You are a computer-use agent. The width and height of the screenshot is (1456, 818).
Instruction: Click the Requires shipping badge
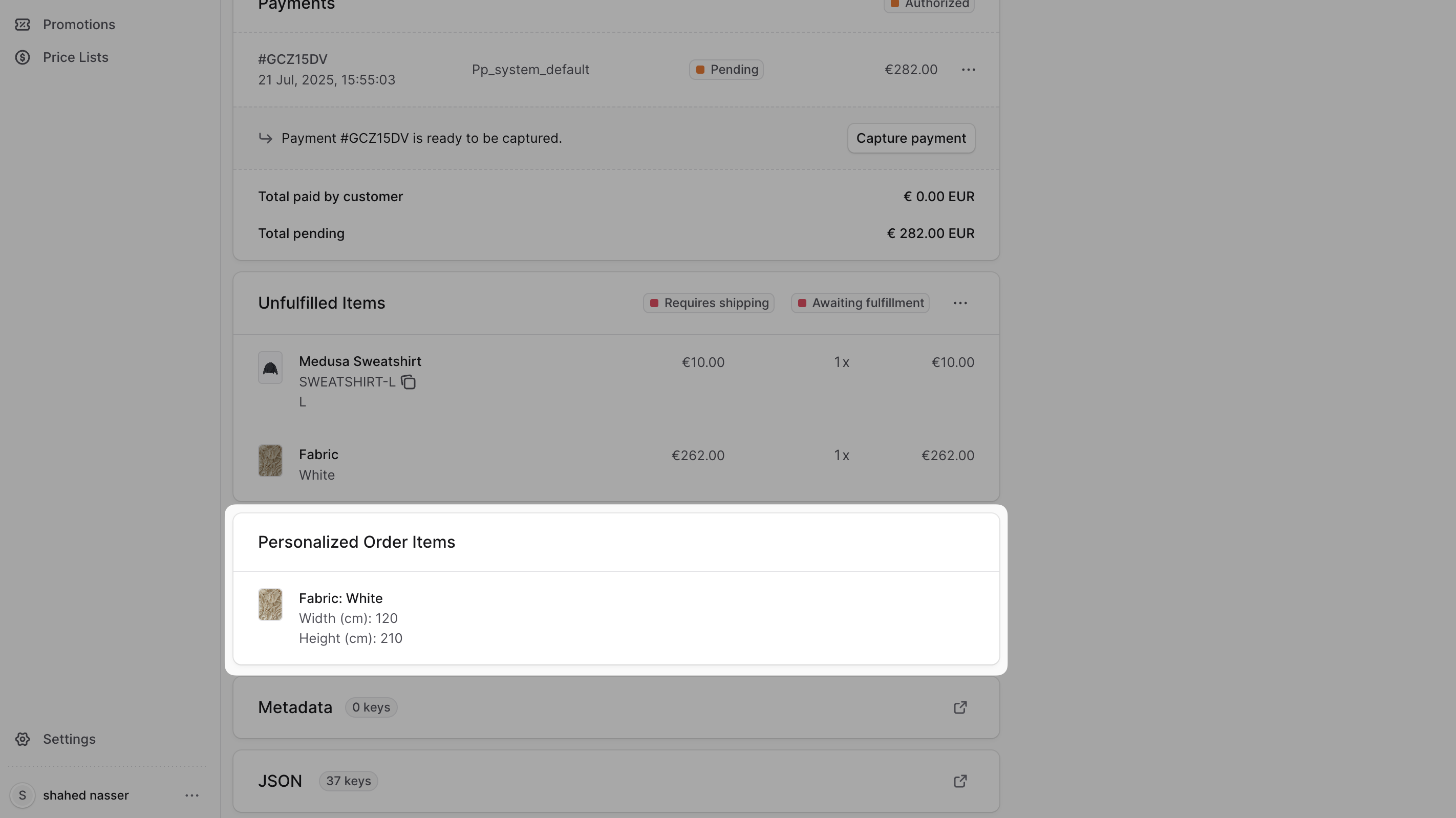708,303
